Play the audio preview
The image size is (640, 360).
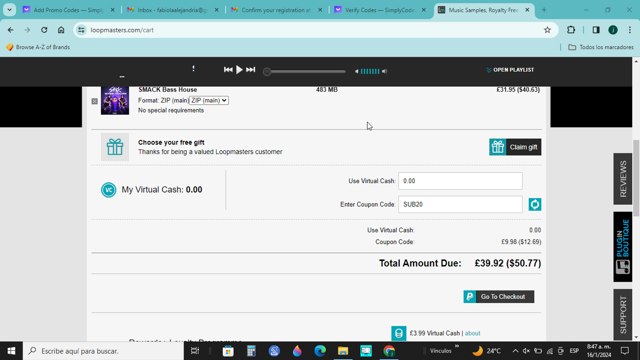tap(239, 70)
